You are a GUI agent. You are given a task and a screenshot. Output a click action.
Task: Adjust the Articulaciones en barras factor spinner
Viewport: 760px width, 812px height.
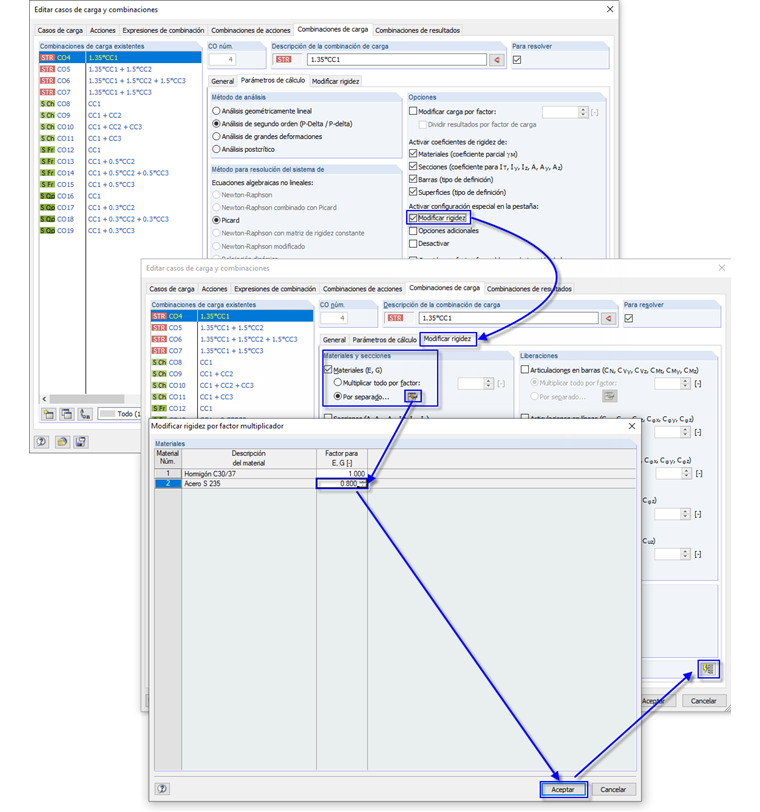tap(685, 383)
